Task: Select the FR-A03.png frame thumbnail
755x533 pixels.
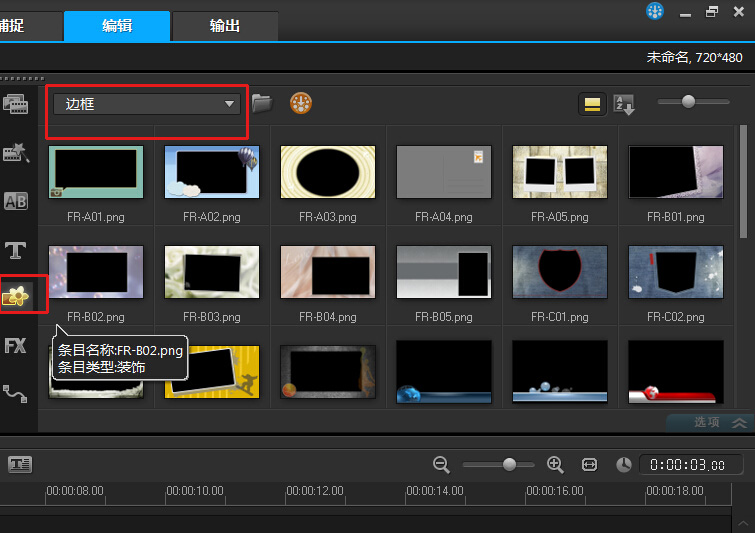Action: tap(327, 172)
